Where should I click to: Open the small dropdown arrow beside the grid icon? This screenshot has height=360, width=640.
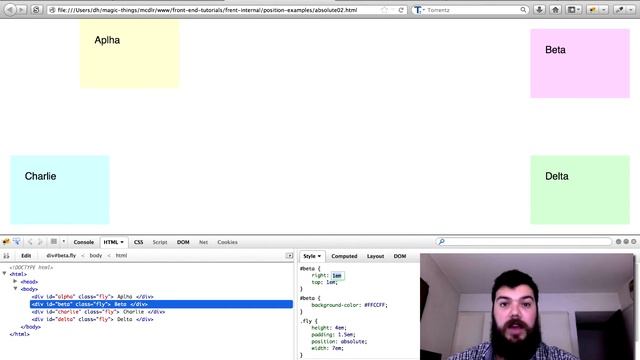[63, 242]
